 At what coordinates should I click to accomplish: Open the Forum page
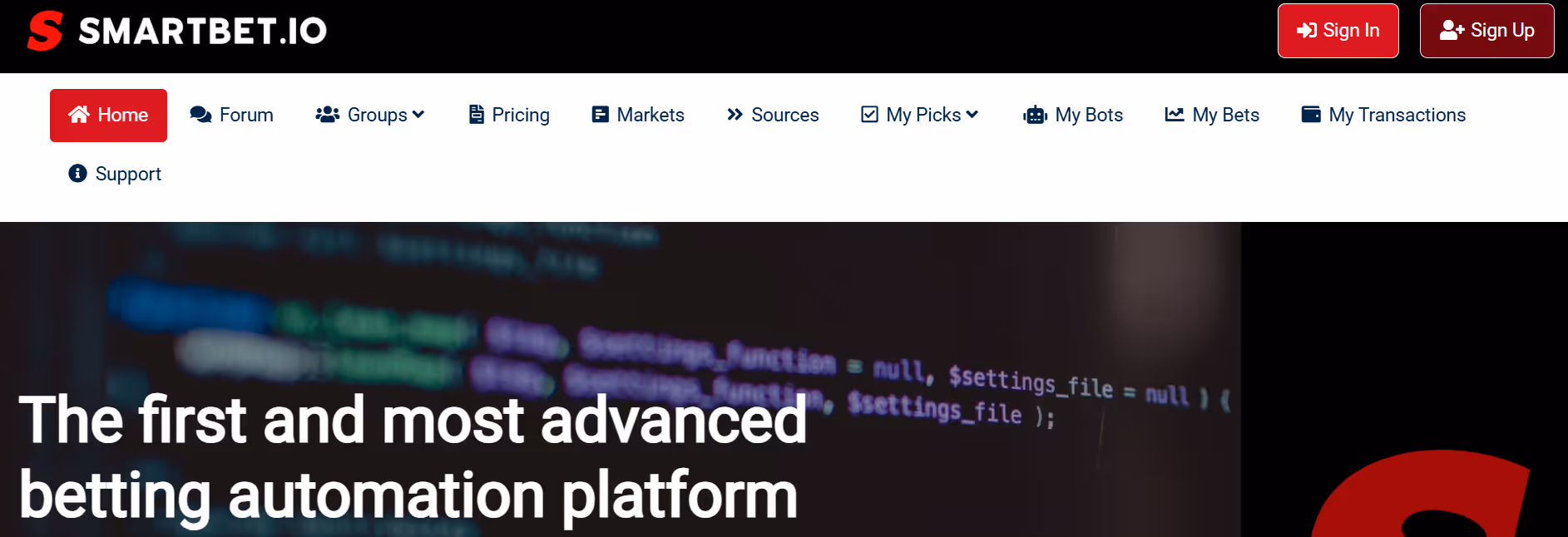[231, 116]
